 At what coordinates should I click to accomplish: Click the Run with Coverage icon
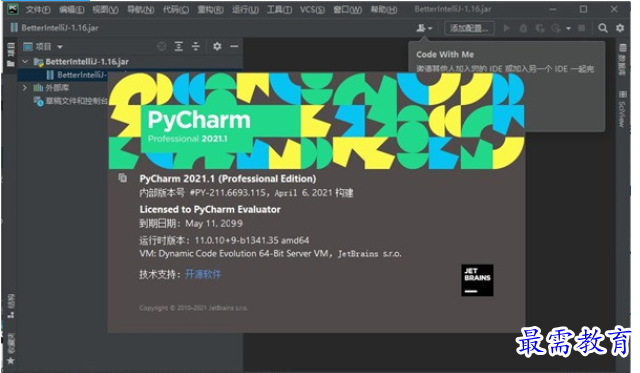click(540, 28)
